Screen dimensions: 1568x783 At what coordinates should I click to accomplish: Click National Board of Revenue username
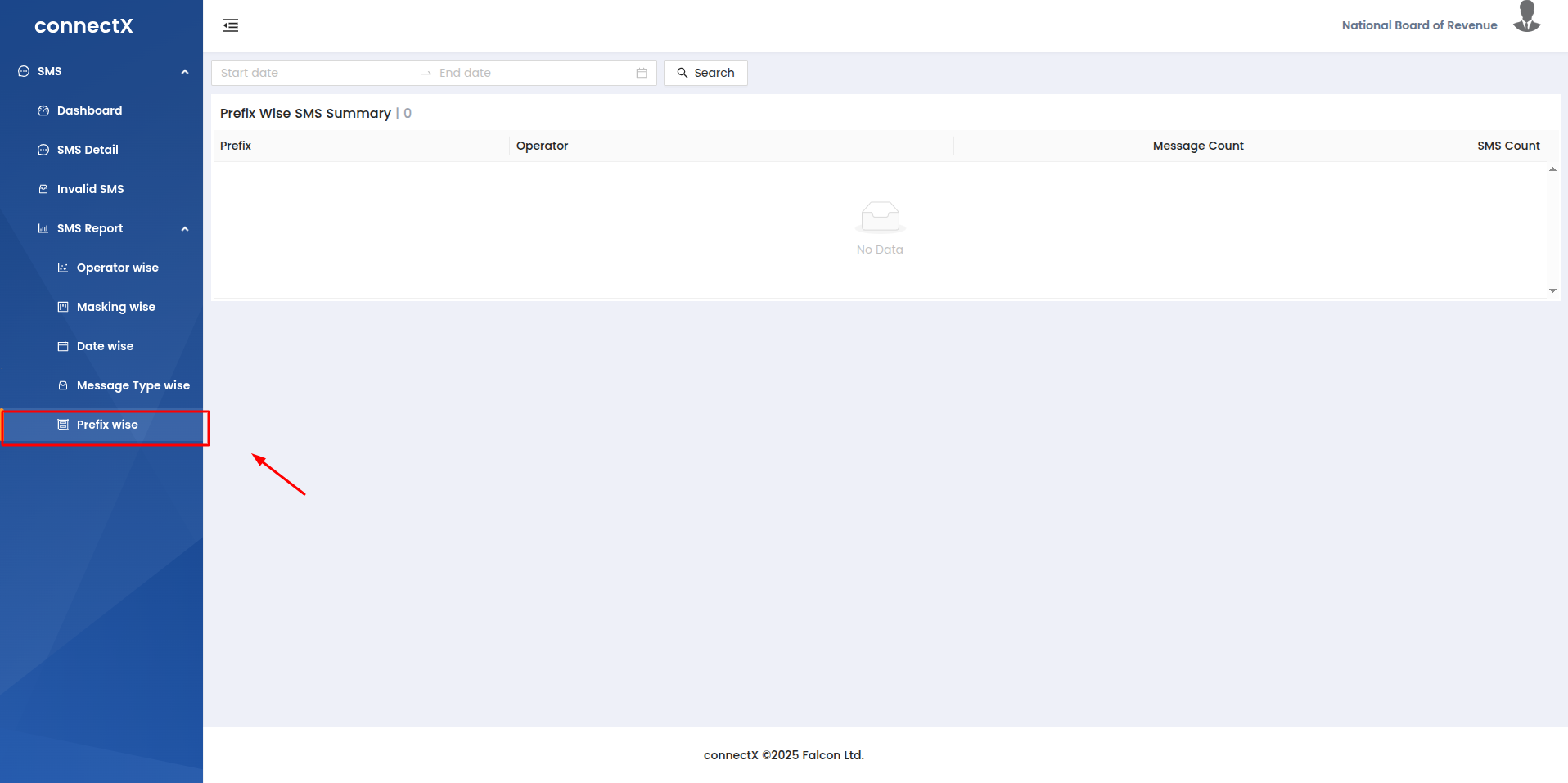click(1419, 25)
